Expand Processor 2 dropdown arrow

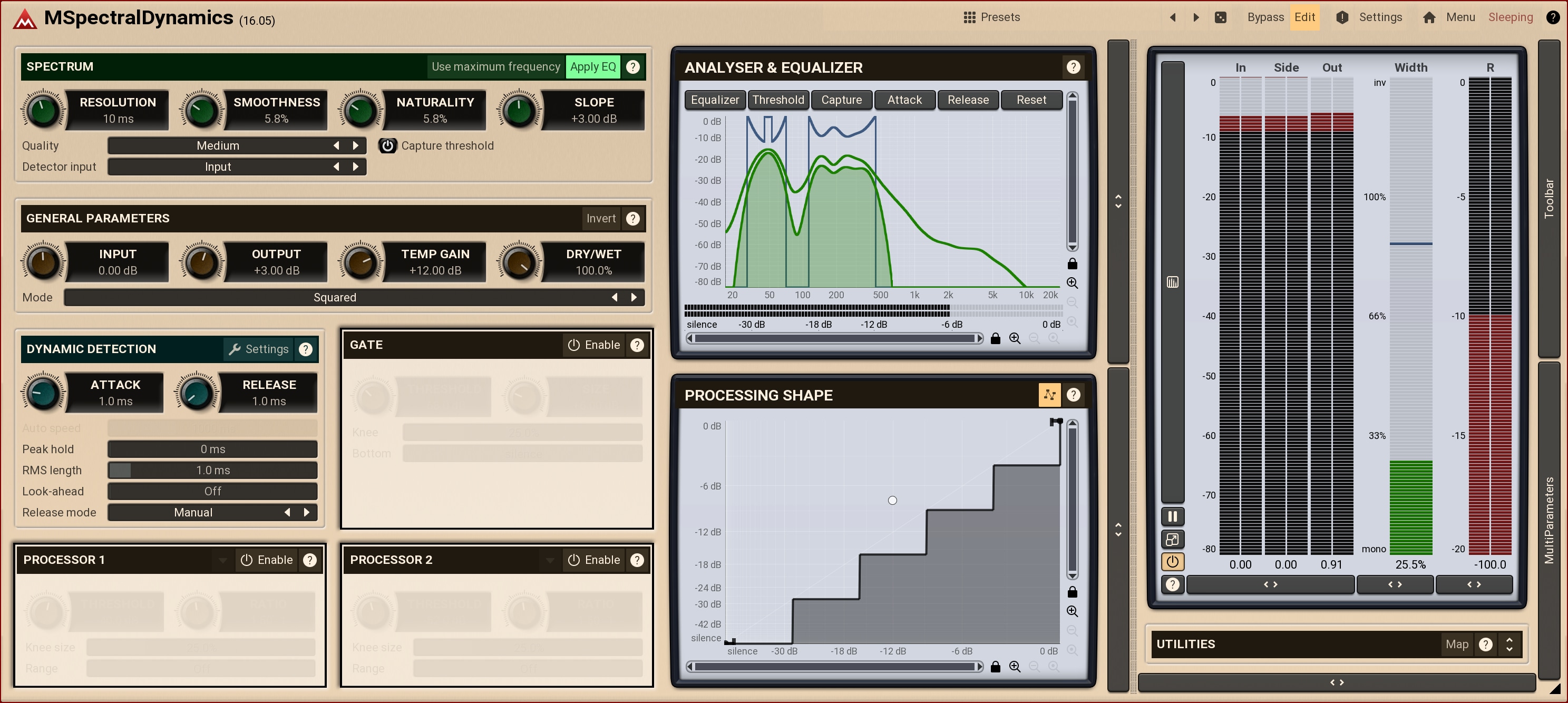pos(550,560)
